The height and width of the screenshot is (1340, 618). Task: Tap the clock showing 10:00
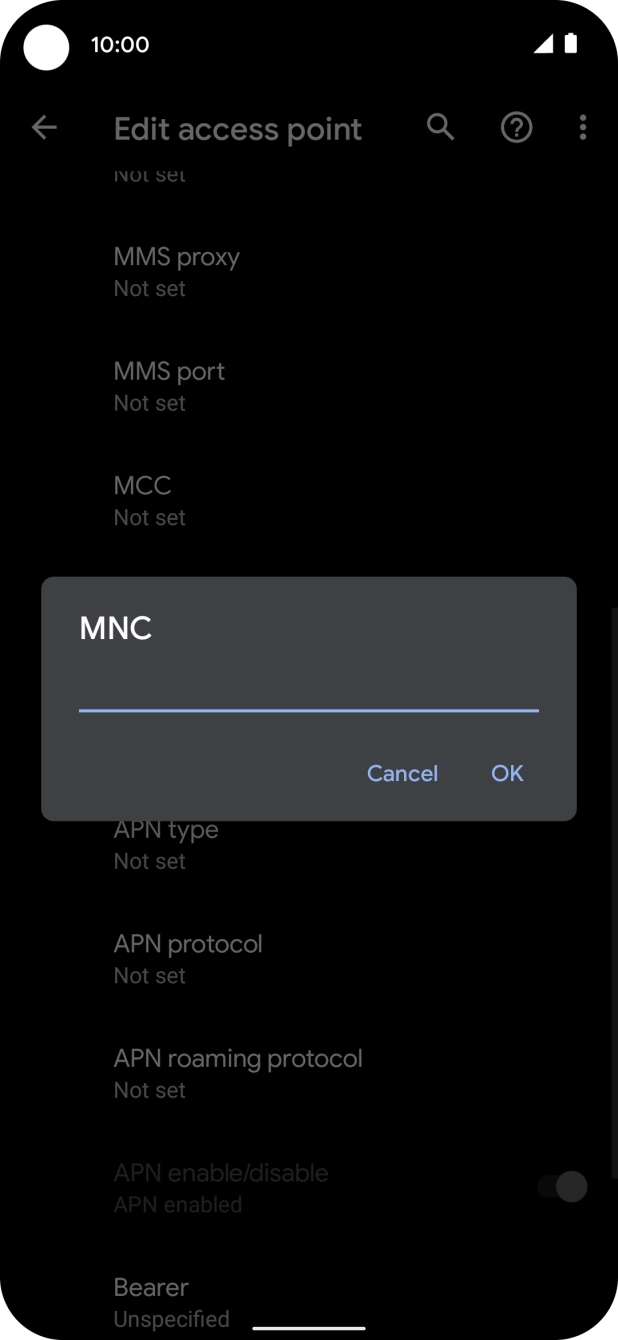[x=120, y=44]
